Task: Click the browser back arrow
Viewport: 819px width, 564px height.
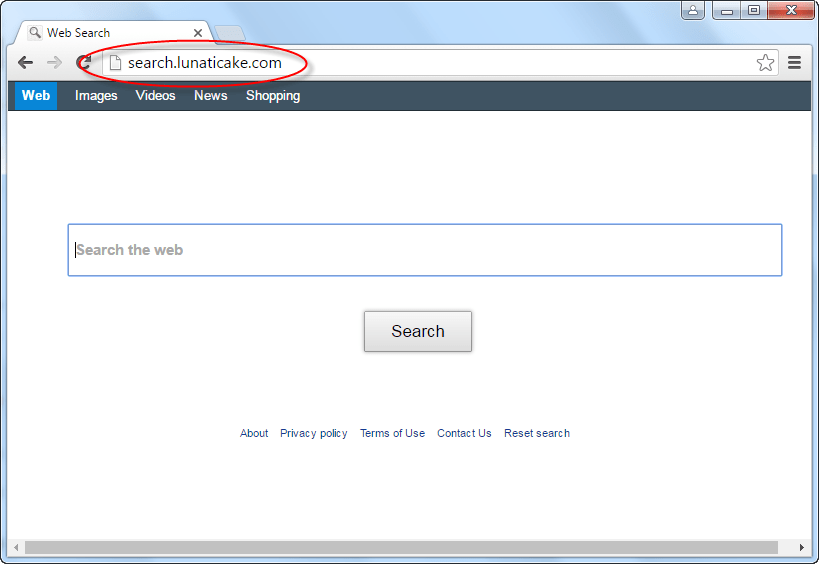Action: pos(25,63)
